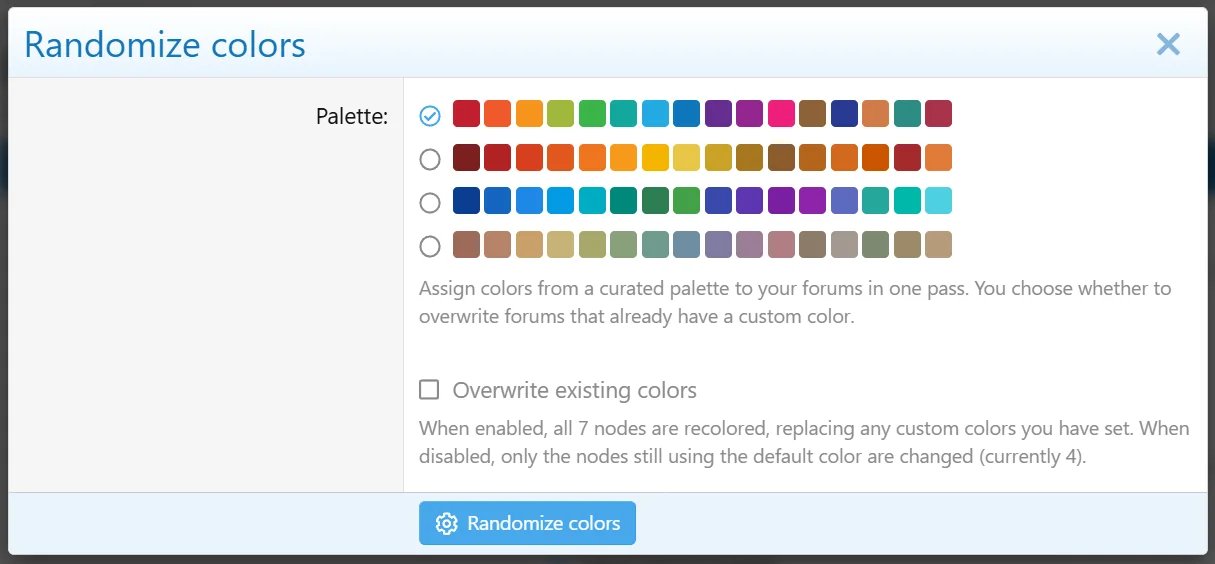Click the hot pink swatch in the vivid palette

pyautogui.click(x=781, y=114)
